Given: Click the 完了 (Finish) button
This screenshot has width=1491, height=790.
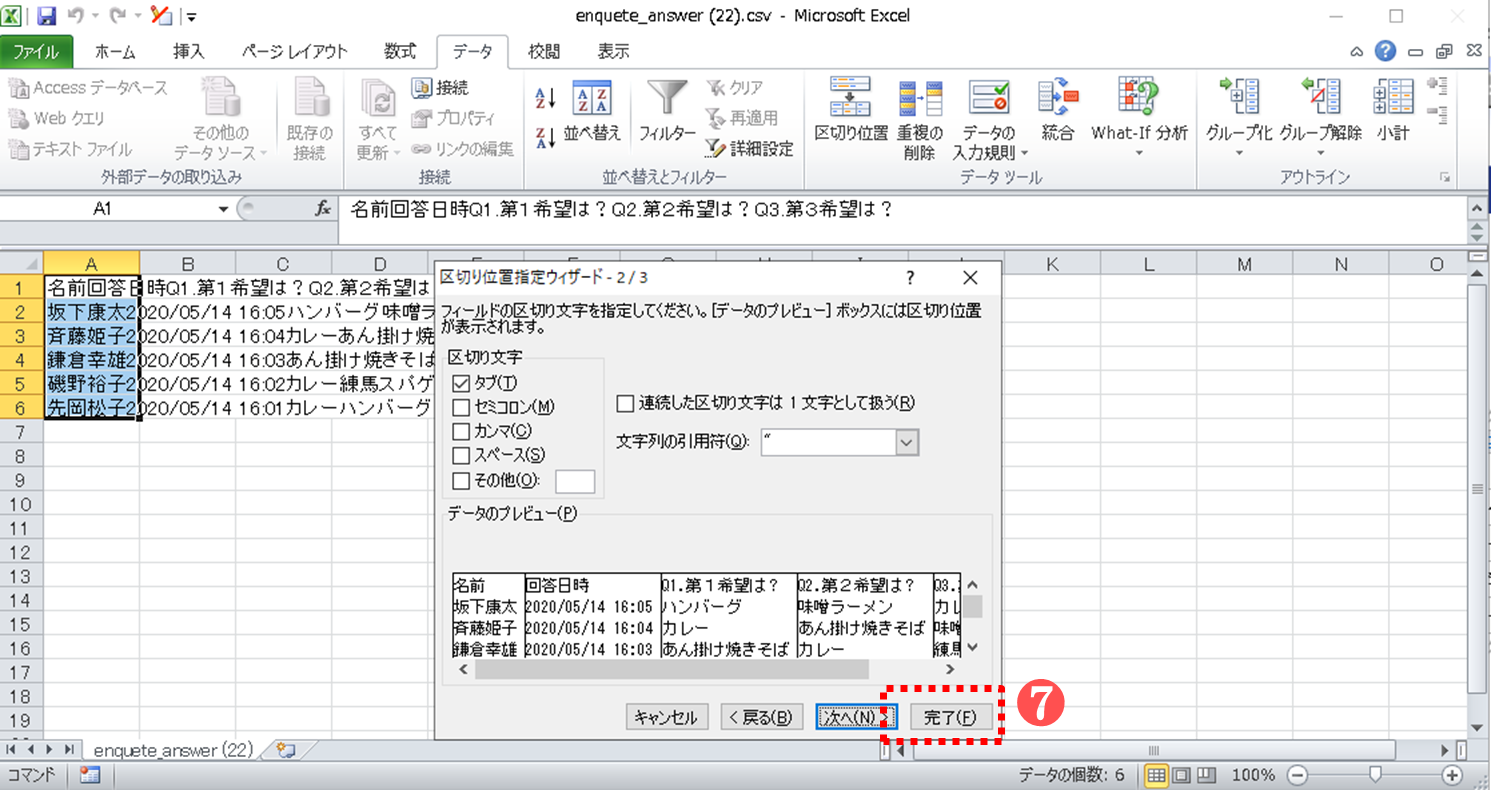Looking at the screenshot, I should [x=950, y=717].
